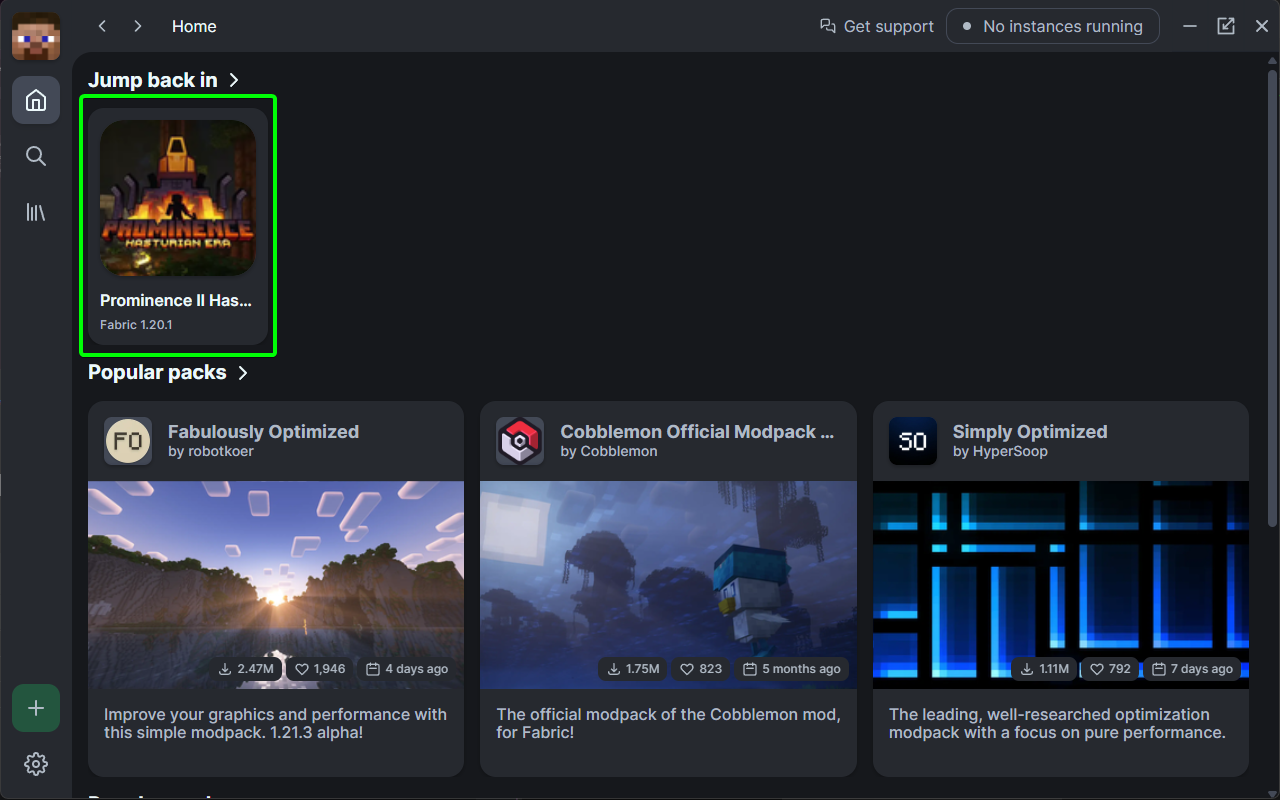Go to the Home page icon
The height and width of the screenshot is (800, 1280).
coord(36,100)
